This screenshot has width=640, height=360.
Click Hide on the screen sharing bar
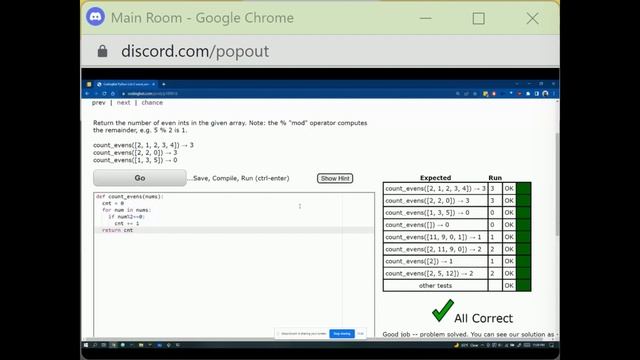[360, 333]
